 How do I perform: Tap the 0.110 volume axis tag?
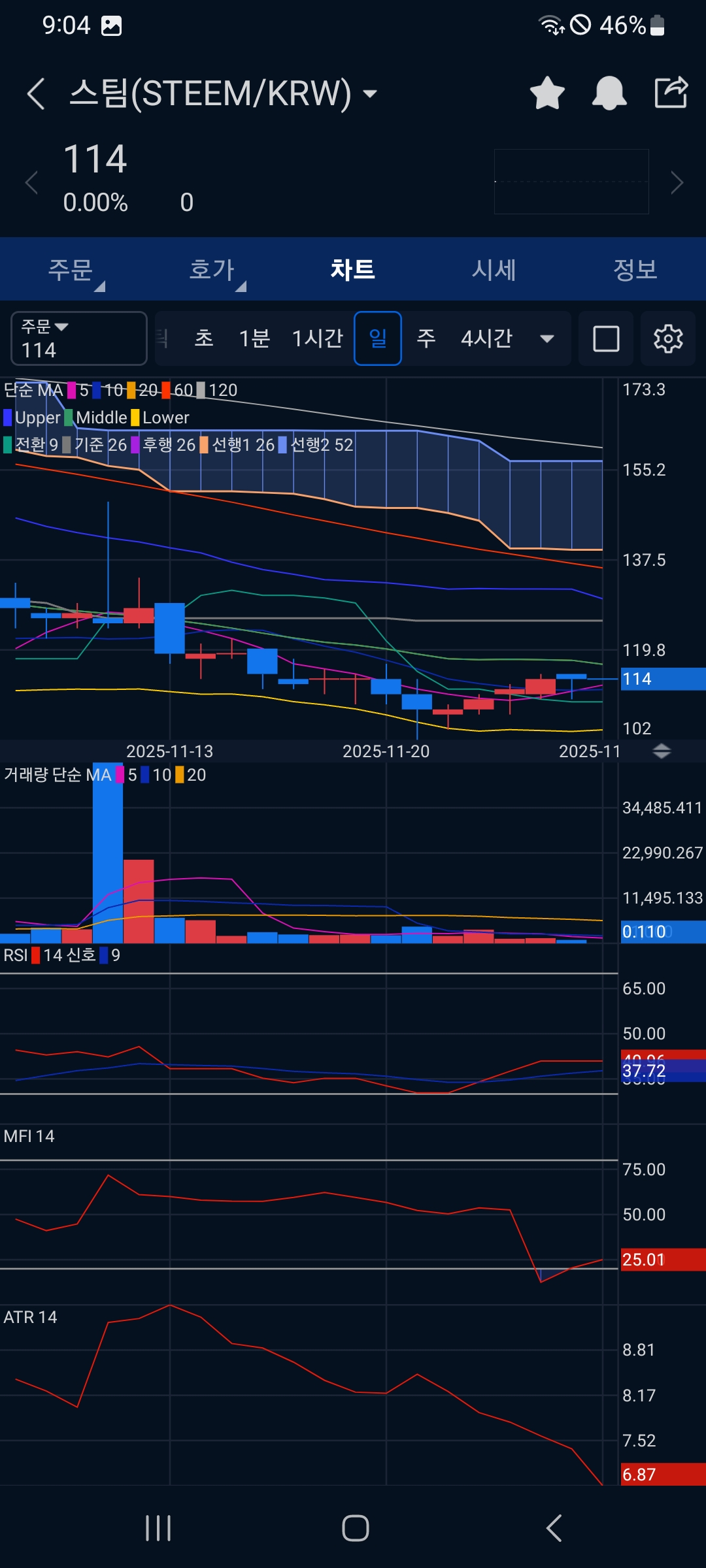[663, 932]
